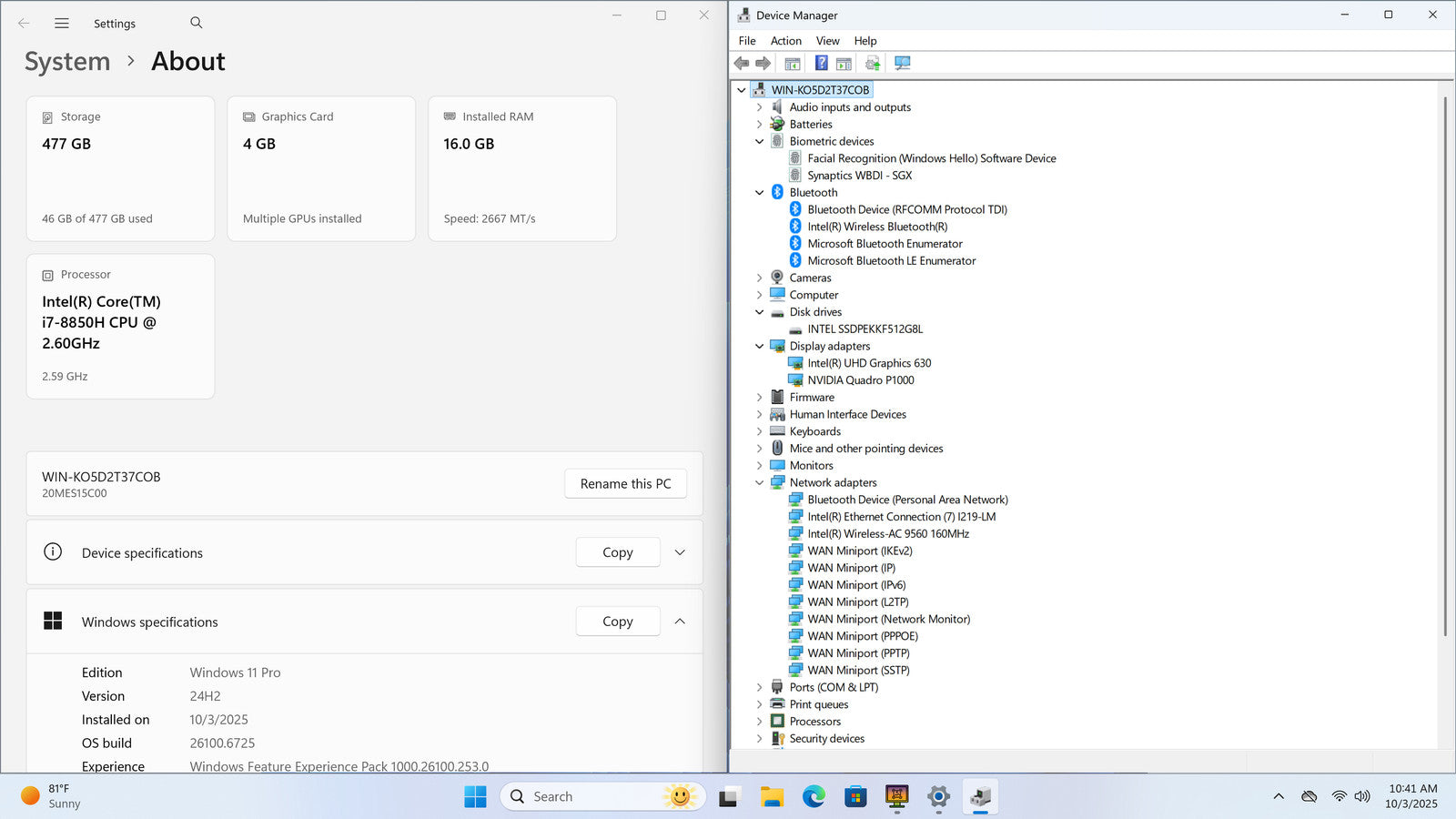Open the View menu
Image resolution: width=1456 pixels, height=819 pixels.
pyautogui.click(x=827, y=41)
